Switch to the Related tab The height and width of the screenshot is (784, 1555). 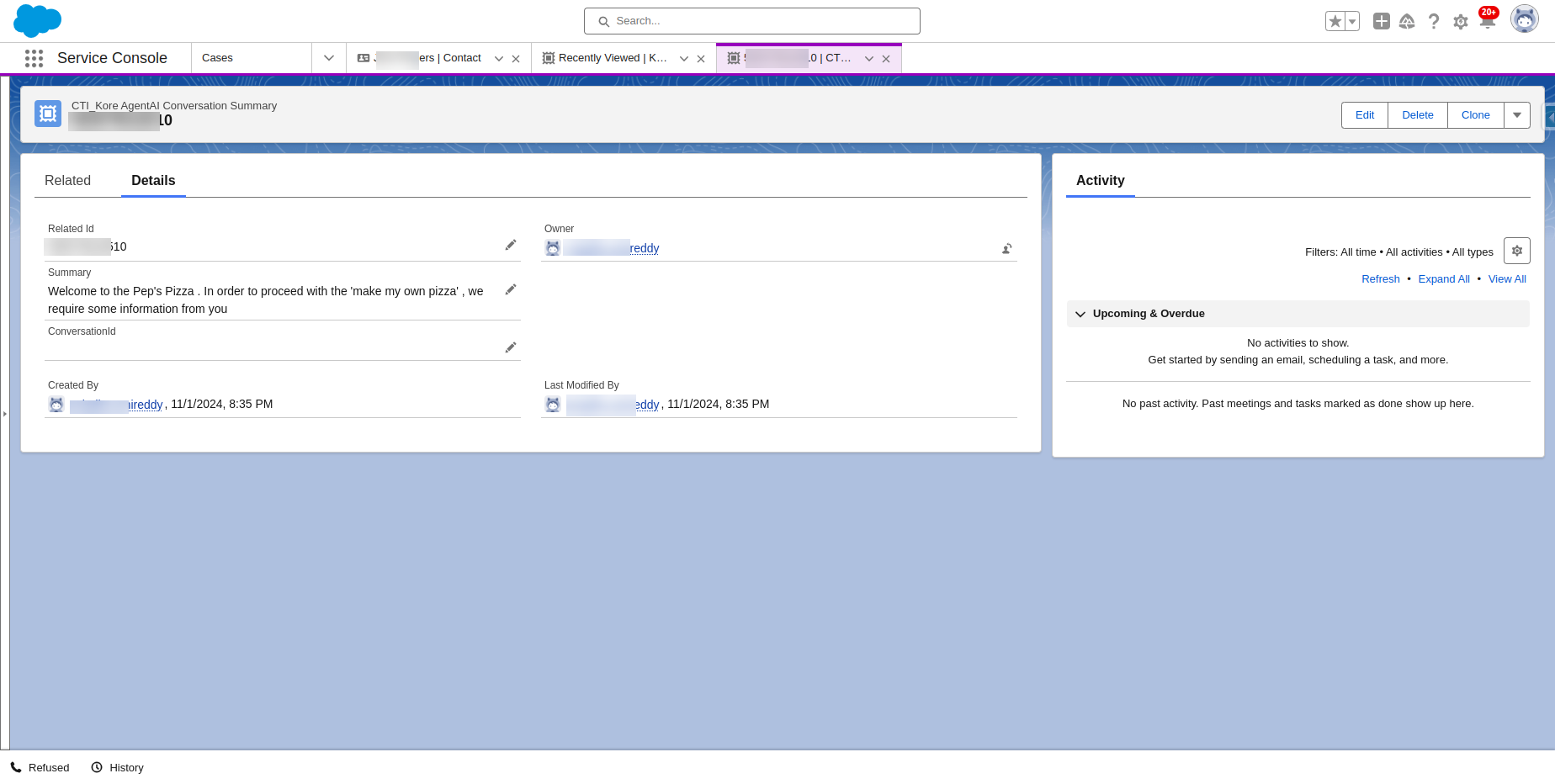pyautogui.click(x=67, y=181)
